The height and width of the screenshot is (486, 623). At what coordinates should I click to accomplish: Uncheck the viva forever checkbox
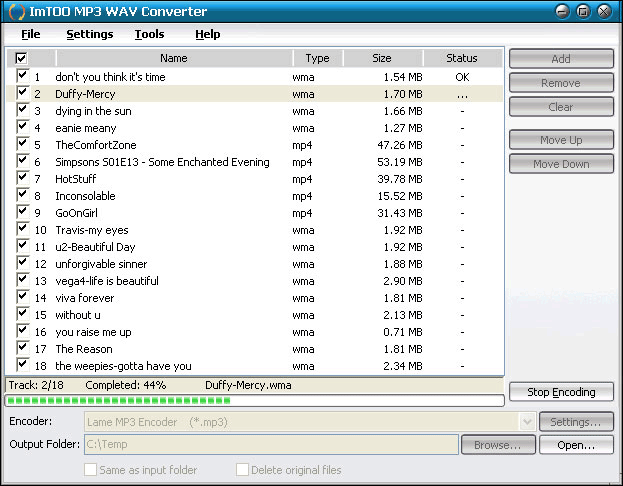pos(23,297)
